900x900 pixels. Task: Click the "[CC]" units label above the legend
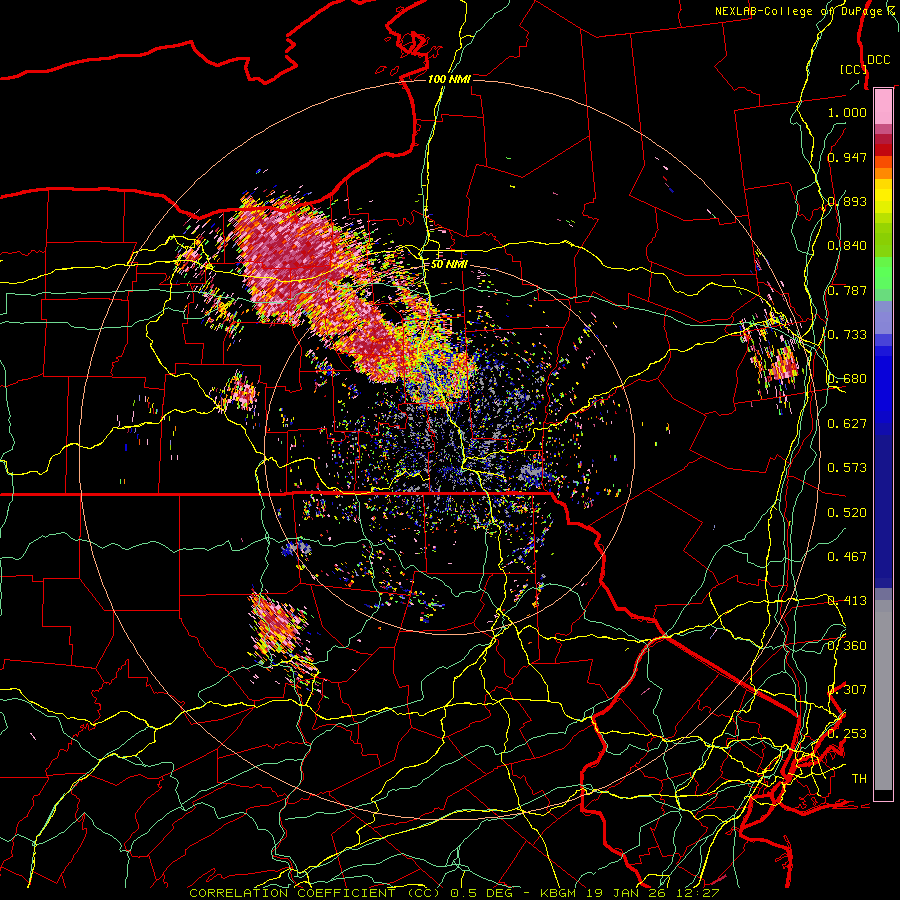point(852,69)
